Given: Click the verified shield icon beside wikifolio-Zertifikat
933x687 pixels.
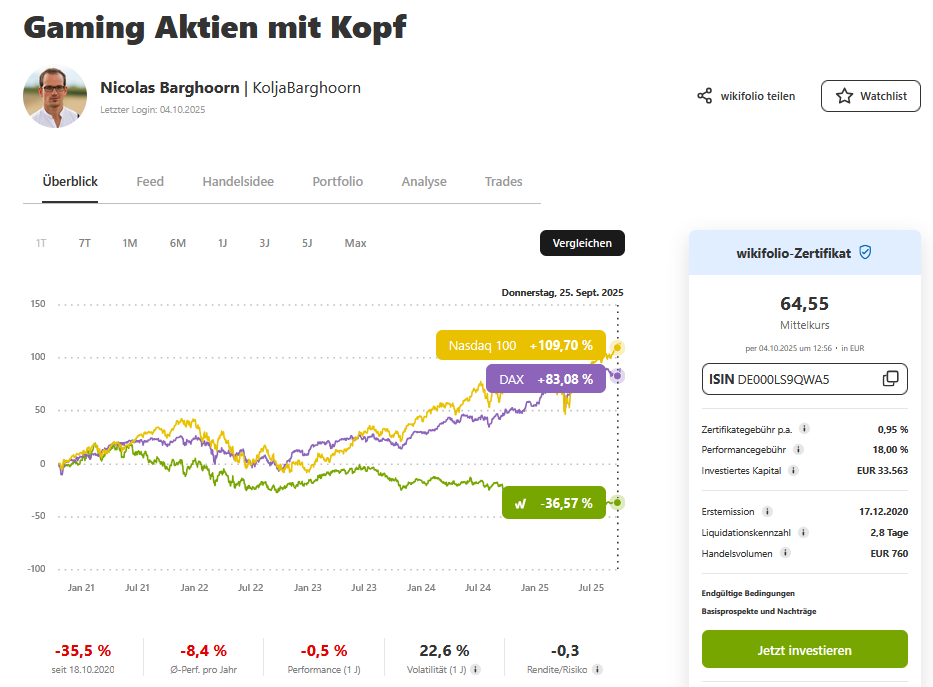Looking at the screenshot, I should (x=865, y=253).
